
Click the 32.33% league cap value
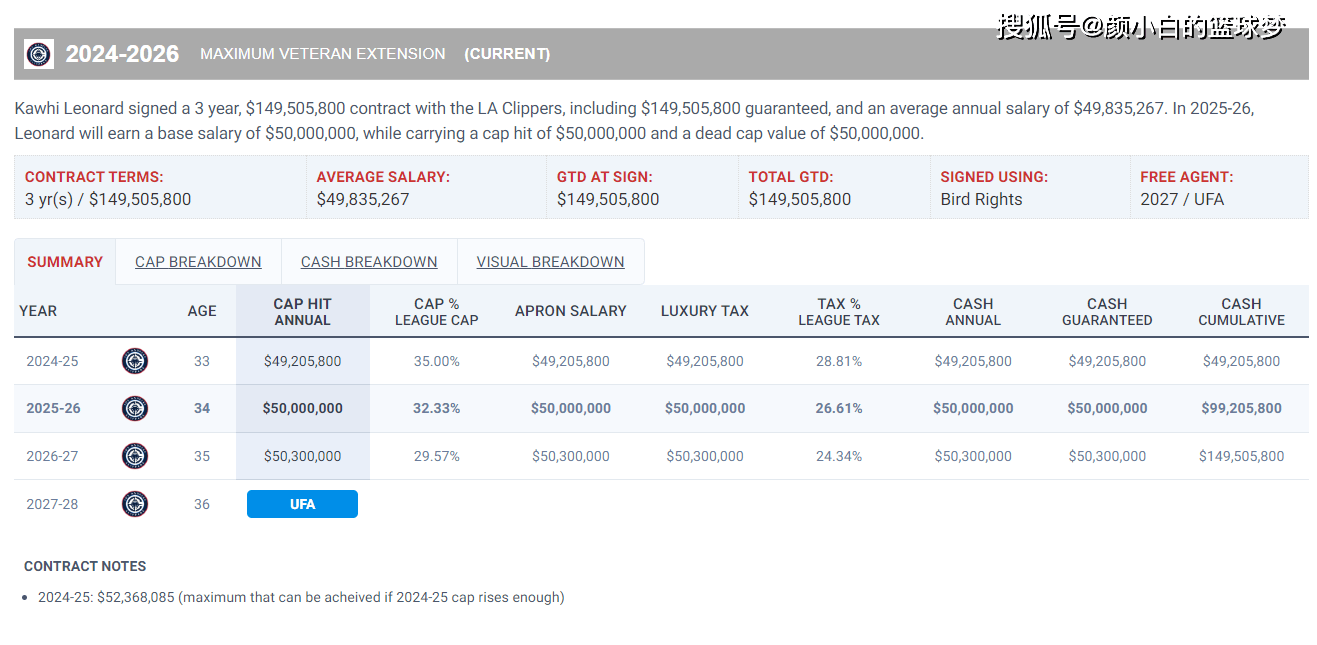click(x=437, y=408)
